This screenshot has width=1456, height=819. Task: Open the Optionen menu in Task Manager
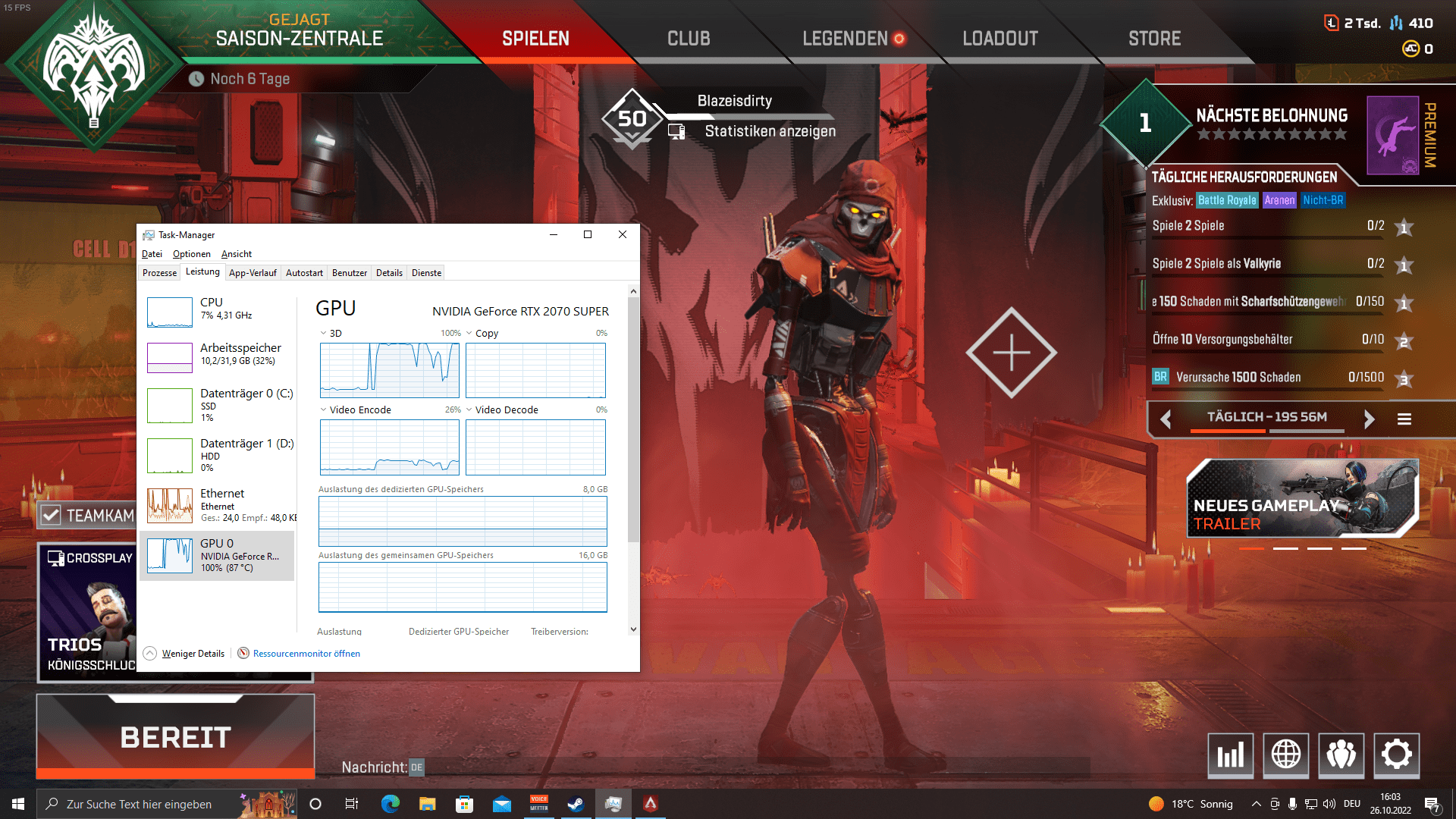point(191,254)
